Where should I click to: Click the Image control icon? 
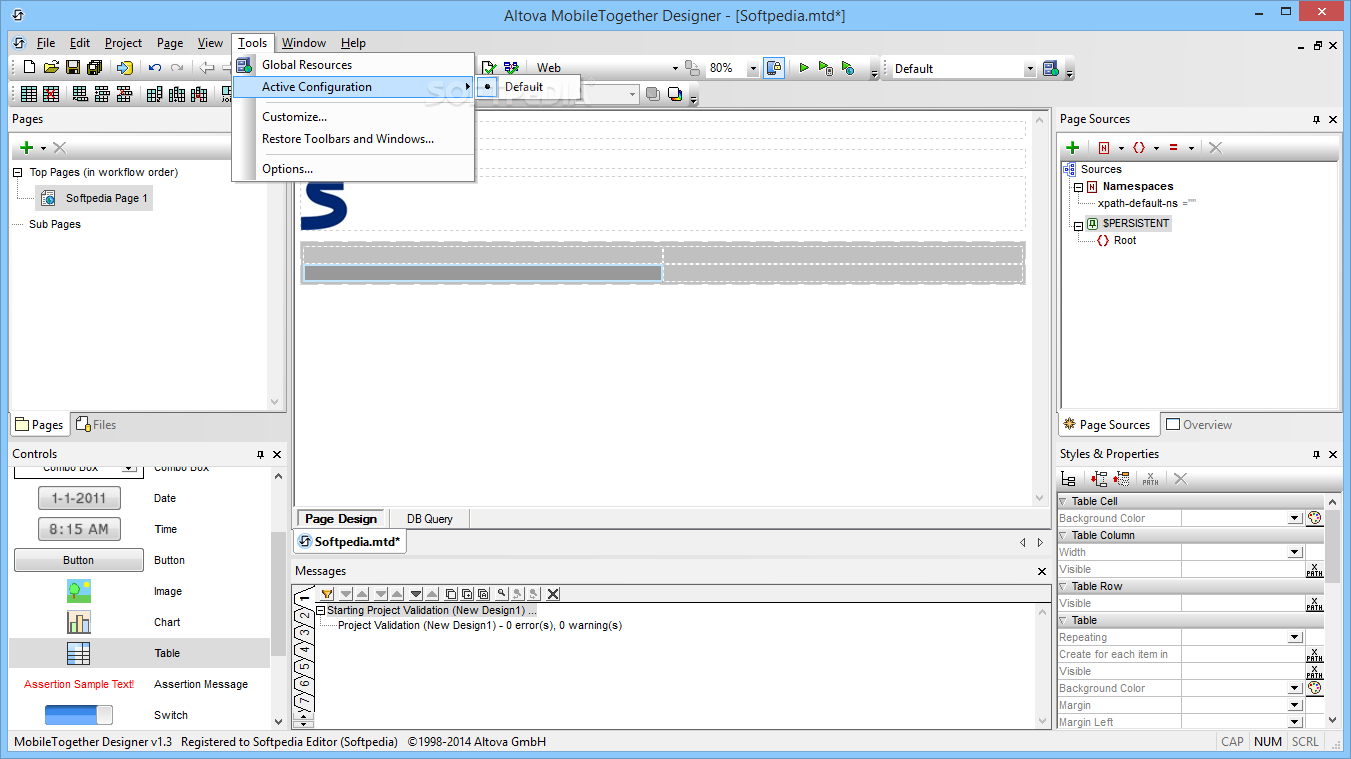click(79, 591)
